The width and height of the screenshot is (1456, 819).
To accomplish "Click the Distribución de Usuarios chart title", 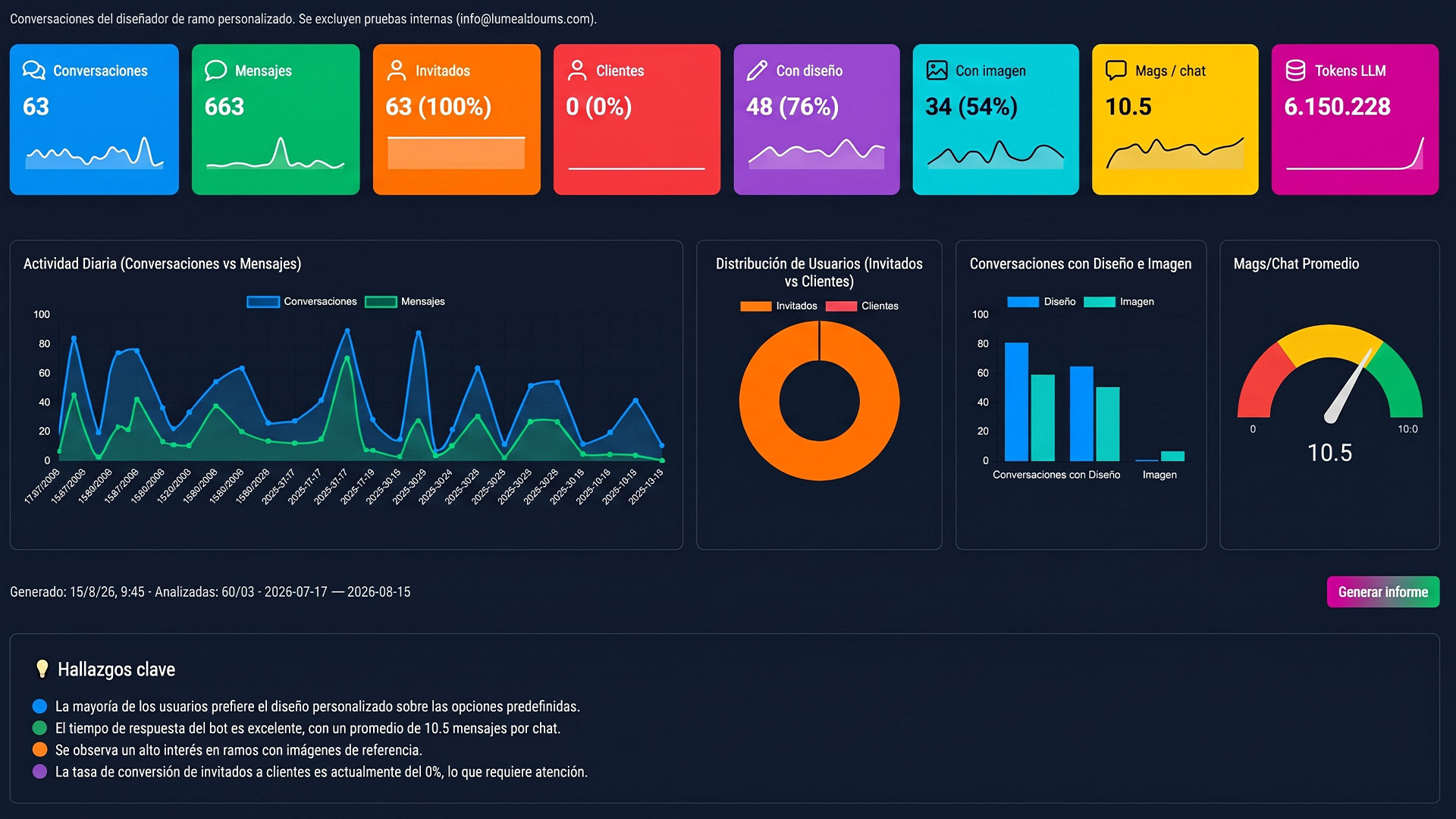I will click(x=819, y=272).
